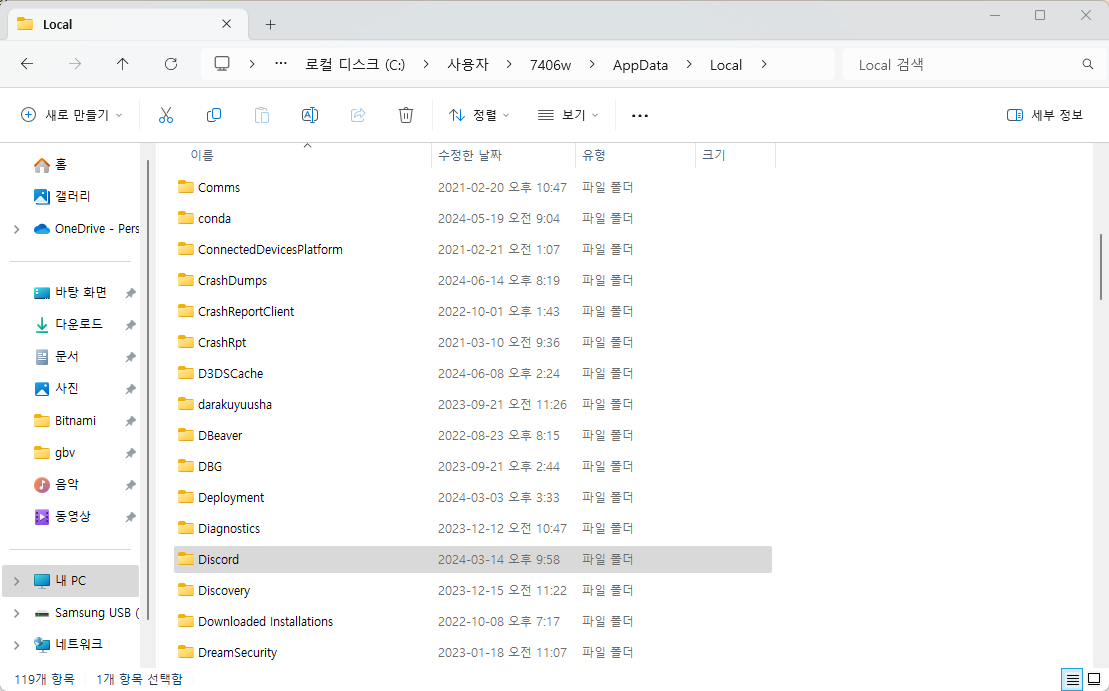Toggle the 세부 정보 details pane

[x=1045, y=115]
